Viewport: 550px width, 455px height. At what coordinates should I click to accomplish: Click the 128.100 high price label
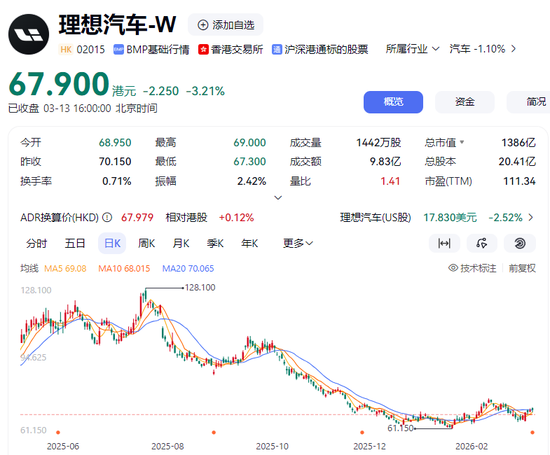200,288
